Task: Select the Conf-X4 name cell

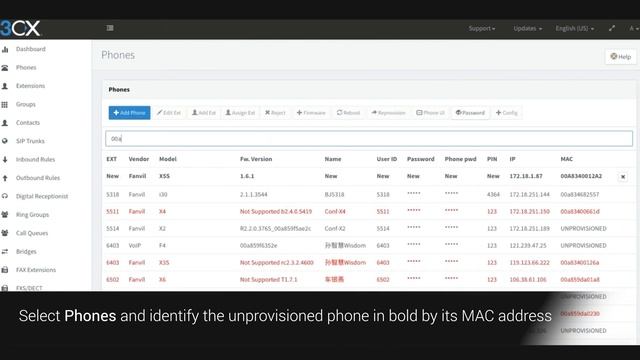Action: coord(335,211)
